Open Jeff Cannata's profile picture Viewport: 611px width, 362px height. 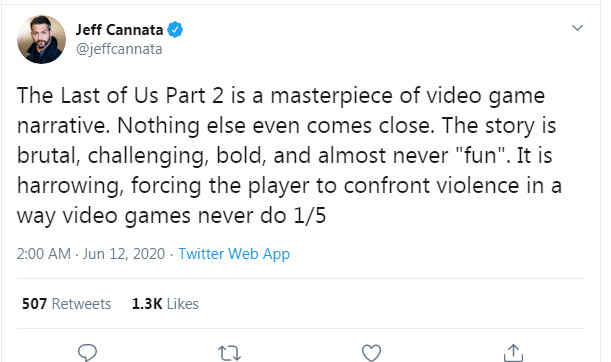tap(41, 39)
